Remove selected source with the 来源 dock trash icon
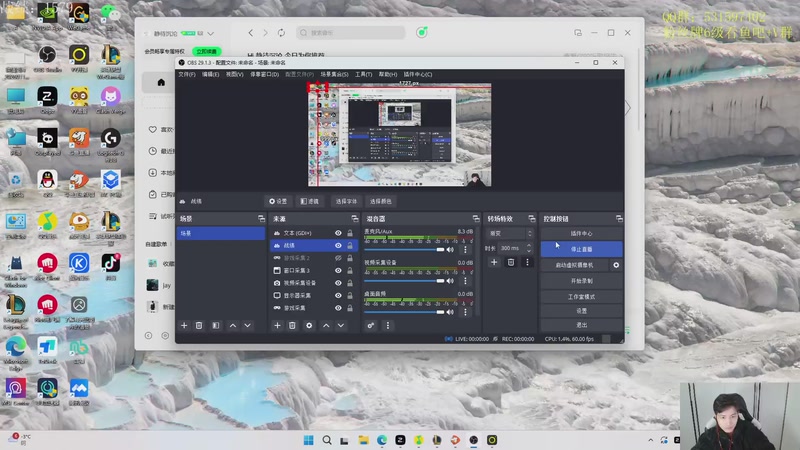 [292, 326]
